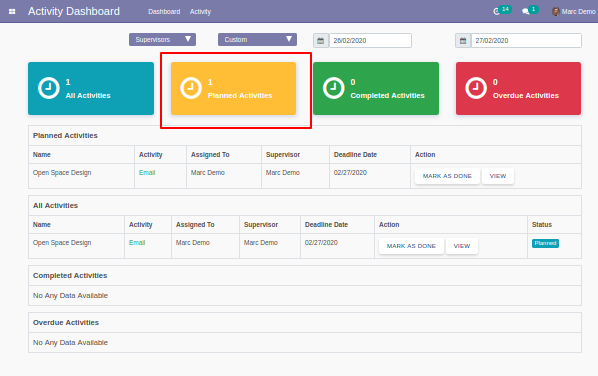
Task: Click the Planned Activities section heading
Action: point(65,135)
